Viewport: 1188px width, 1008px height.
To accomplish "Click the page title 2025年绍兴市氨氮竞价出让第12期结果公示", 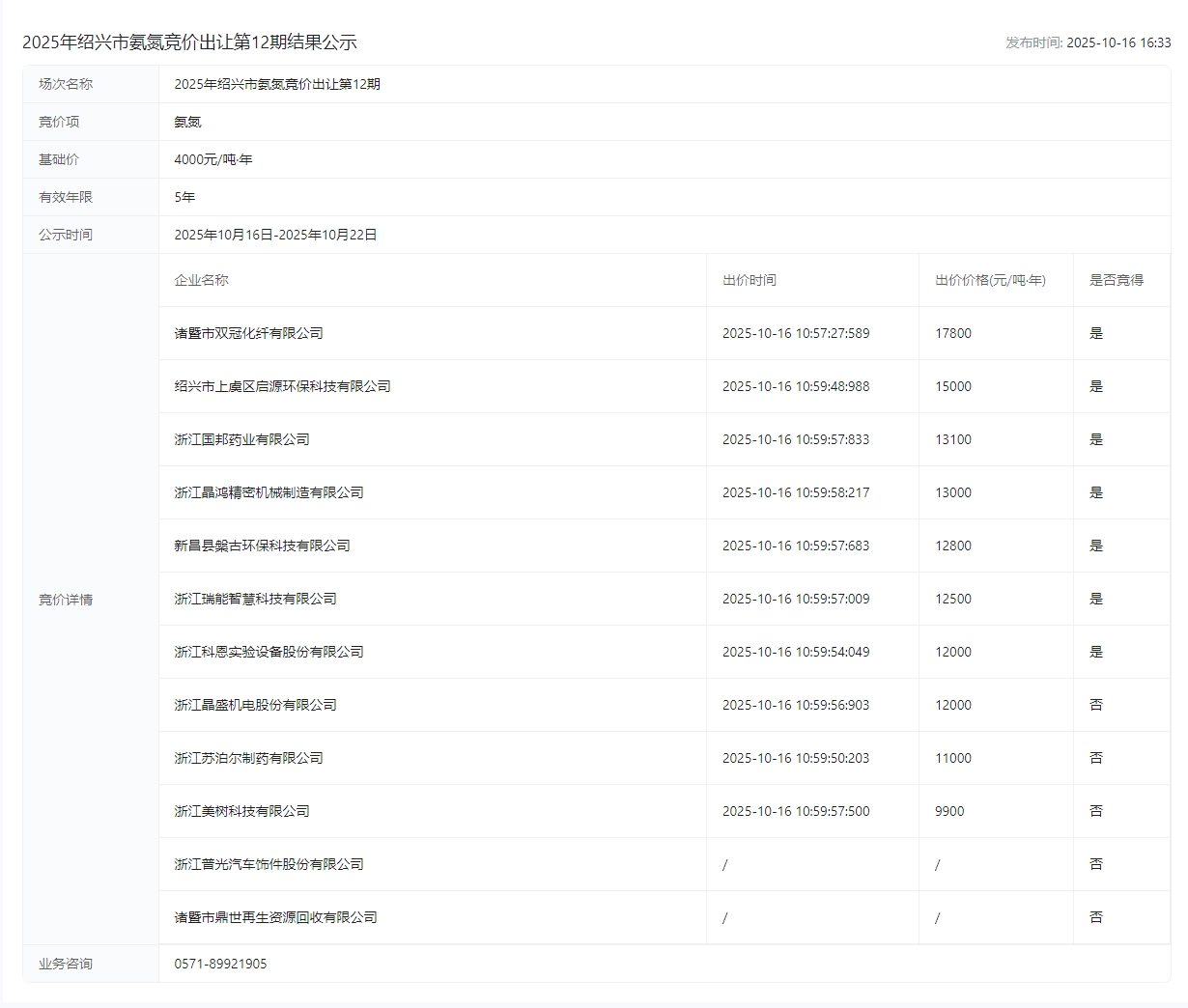I will [189, 42].
